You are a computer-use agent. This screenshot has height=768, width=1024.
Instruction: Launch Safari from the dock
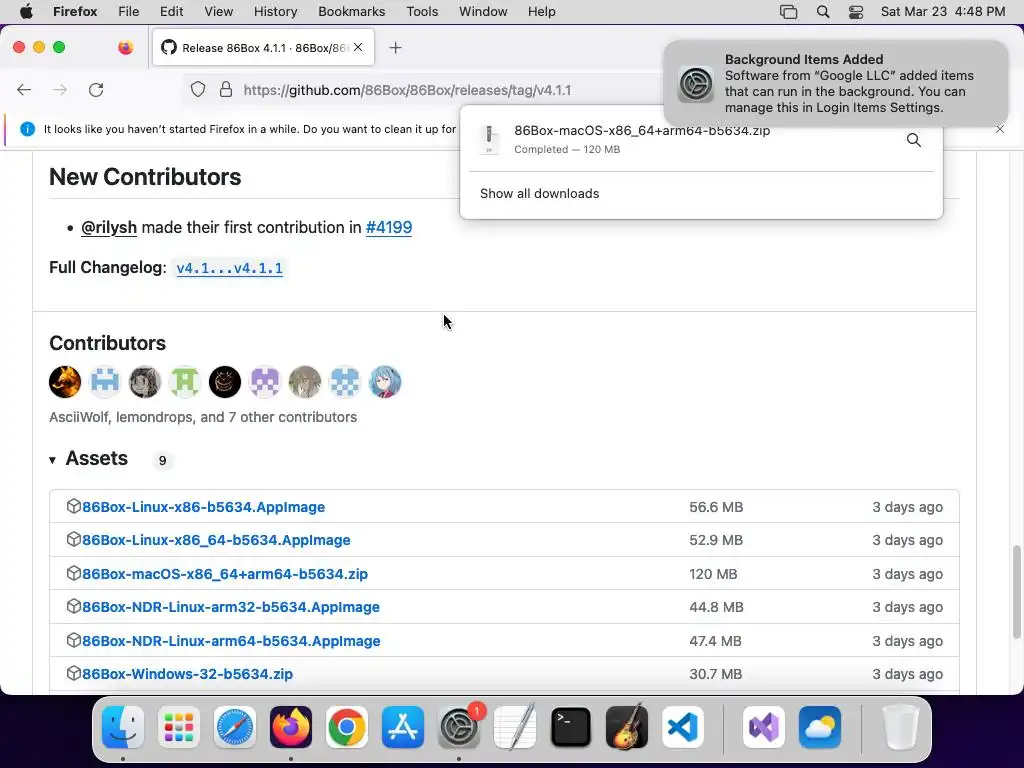(235, 727)
